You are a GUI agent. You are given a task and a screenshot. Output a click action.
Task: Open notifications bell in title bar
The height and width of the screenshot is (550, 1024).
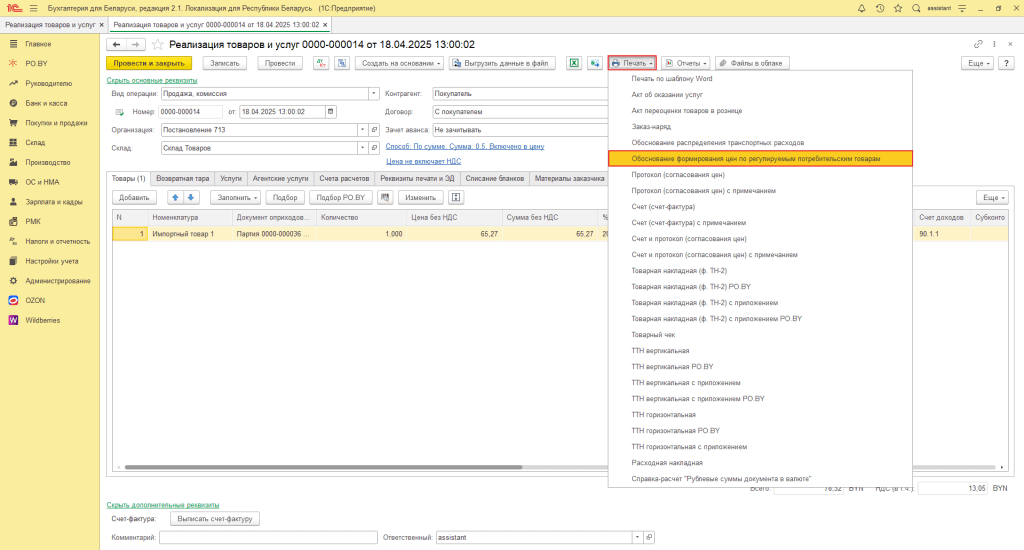pos(861,8)
